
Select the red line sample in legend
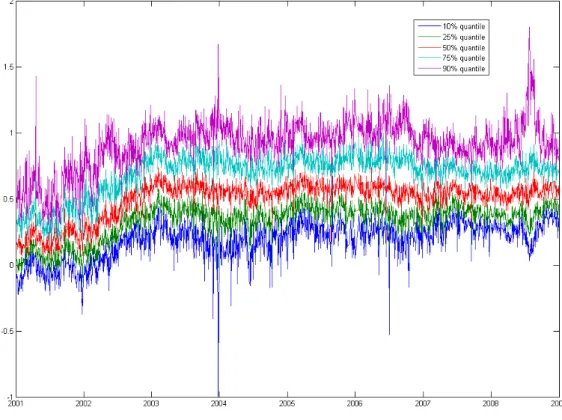click(429, 47)
